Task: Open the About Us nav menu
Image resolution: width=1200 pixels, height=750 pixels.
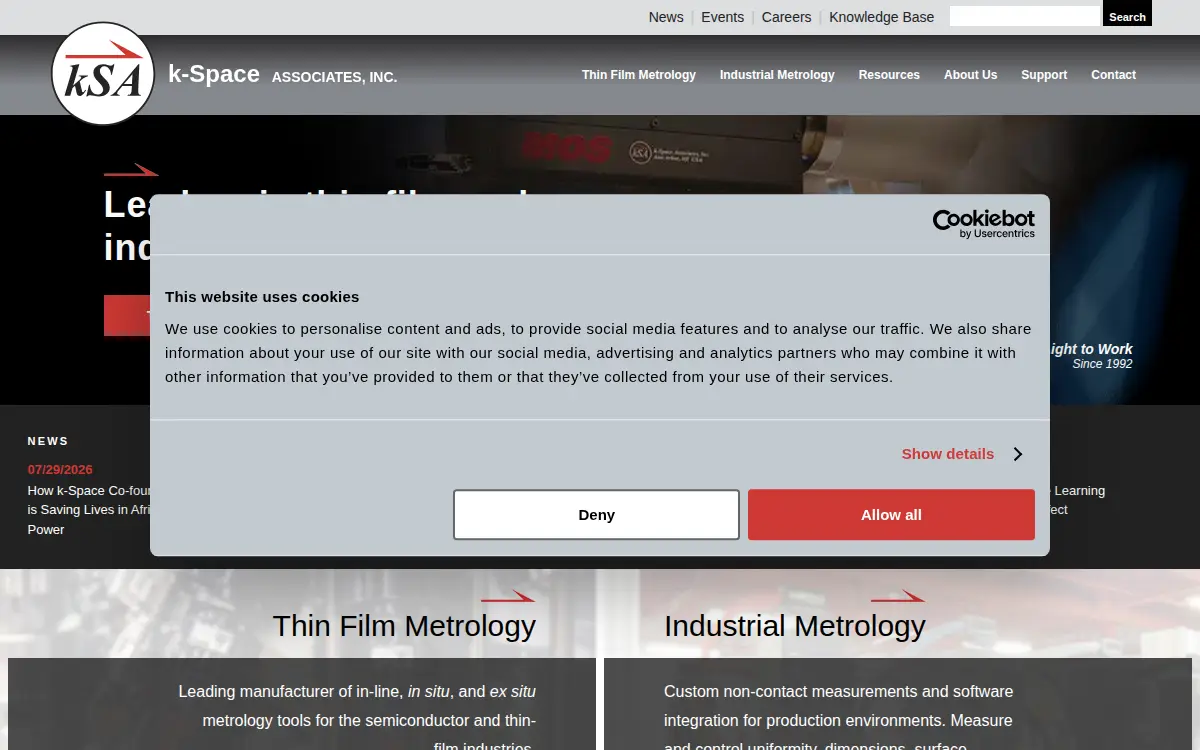Action: [x=970, y=75]
